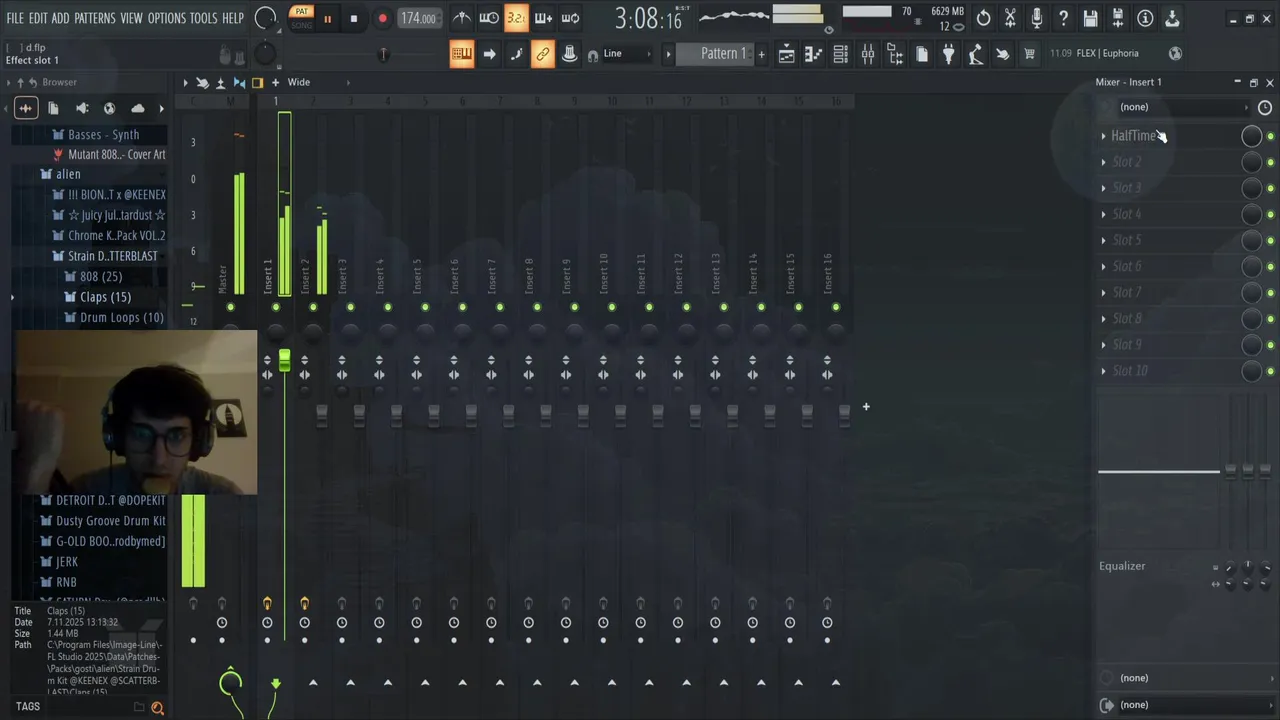Select empty effect Slot 3
Image resolution: width=1280 pixels, height=720 pixels.
pos(1127,188)
